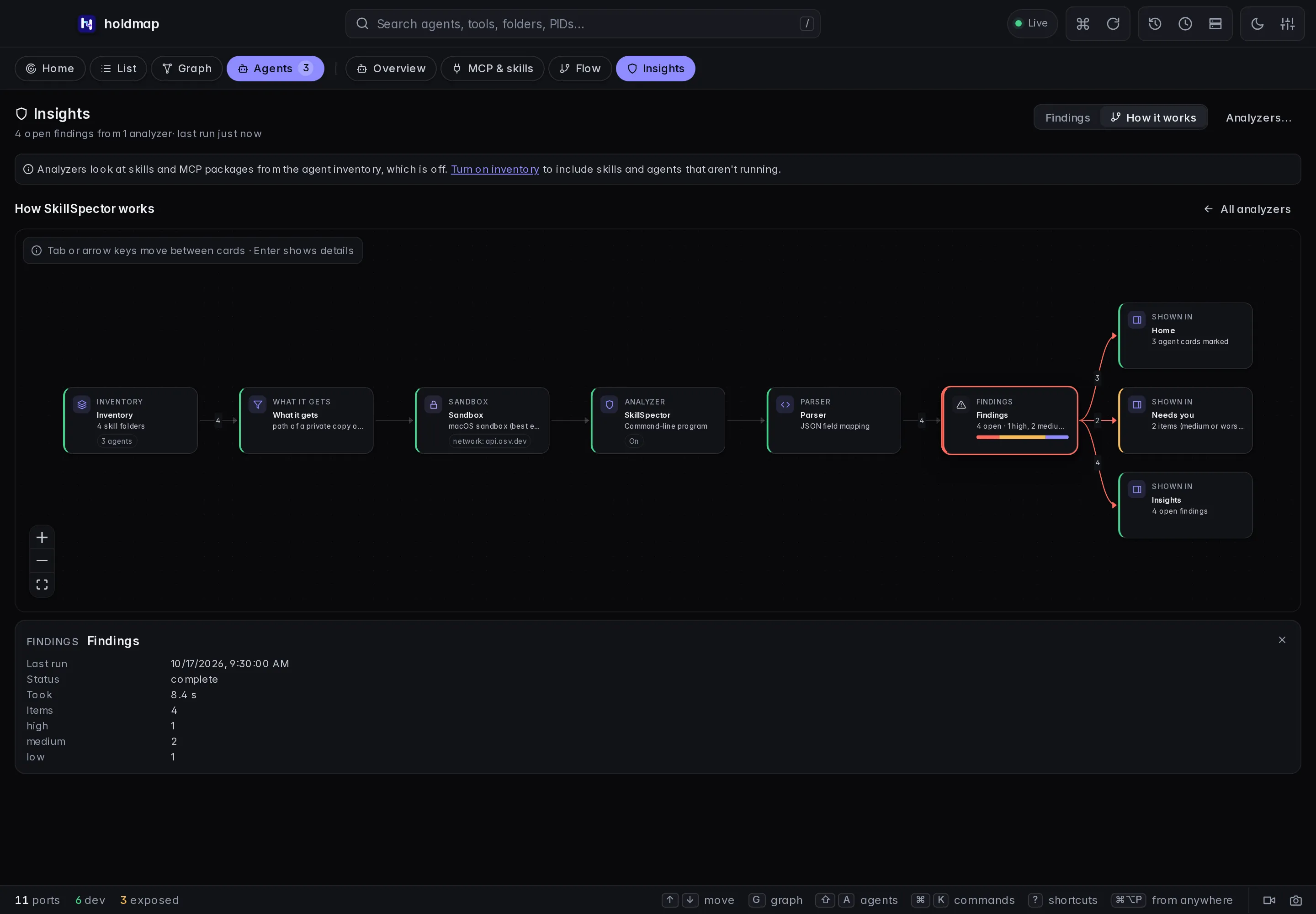Switch to the List view tab
Screen dimensions: 1316x914
tap(118, 68)
